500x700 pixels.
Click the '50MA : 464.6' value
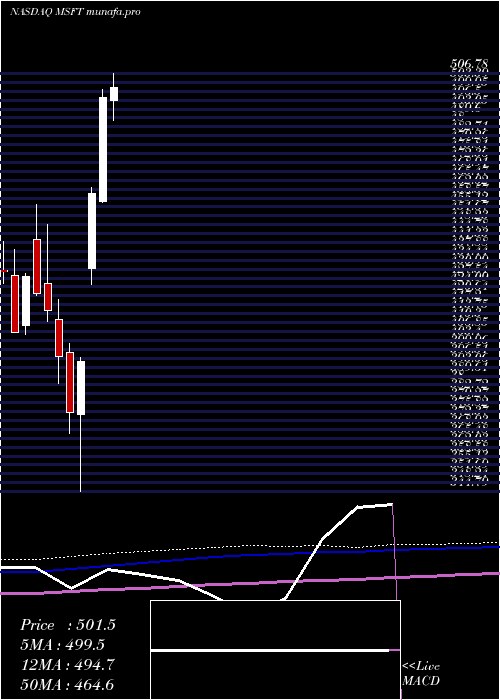coord(69,685)
